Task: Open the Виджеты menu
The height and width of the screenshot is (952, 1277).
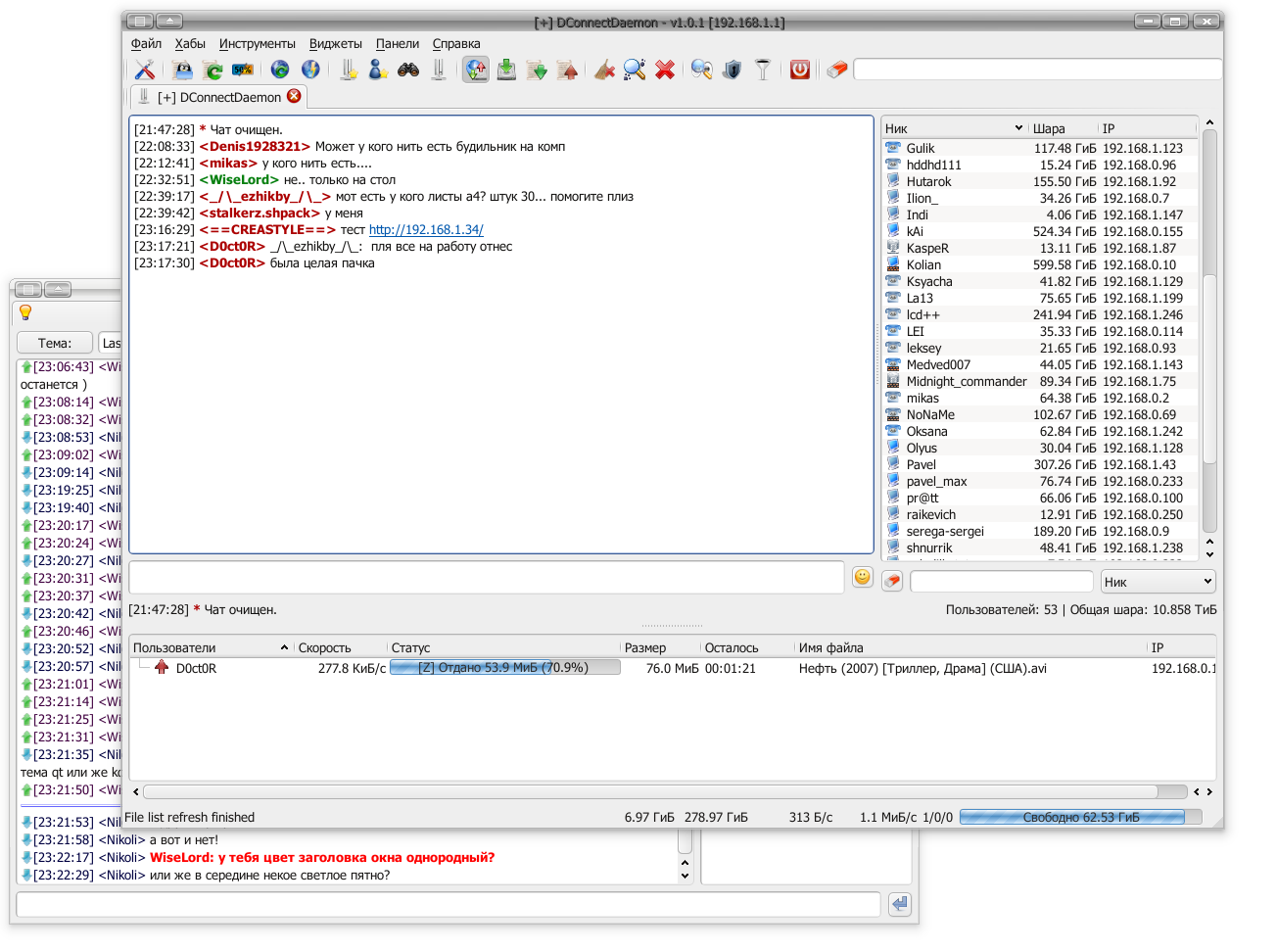Action: [336, 43]
